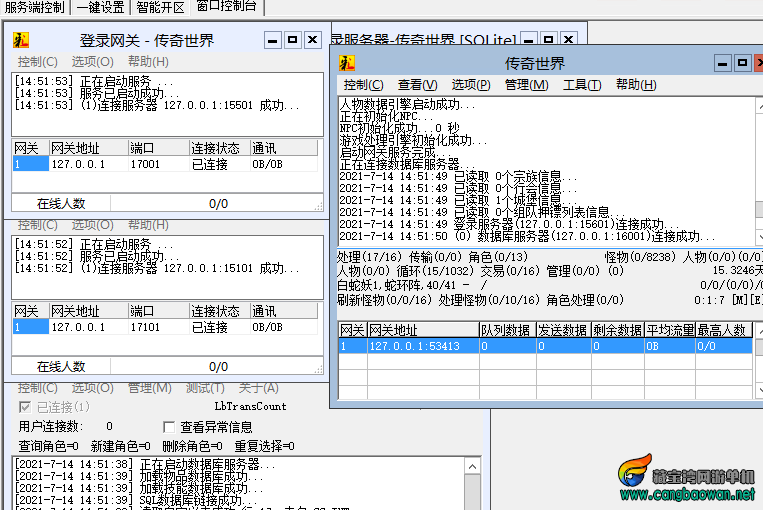Click log line 连接服务器 127.0.0.1:15101 成功
763x510 pixels.
157,269
